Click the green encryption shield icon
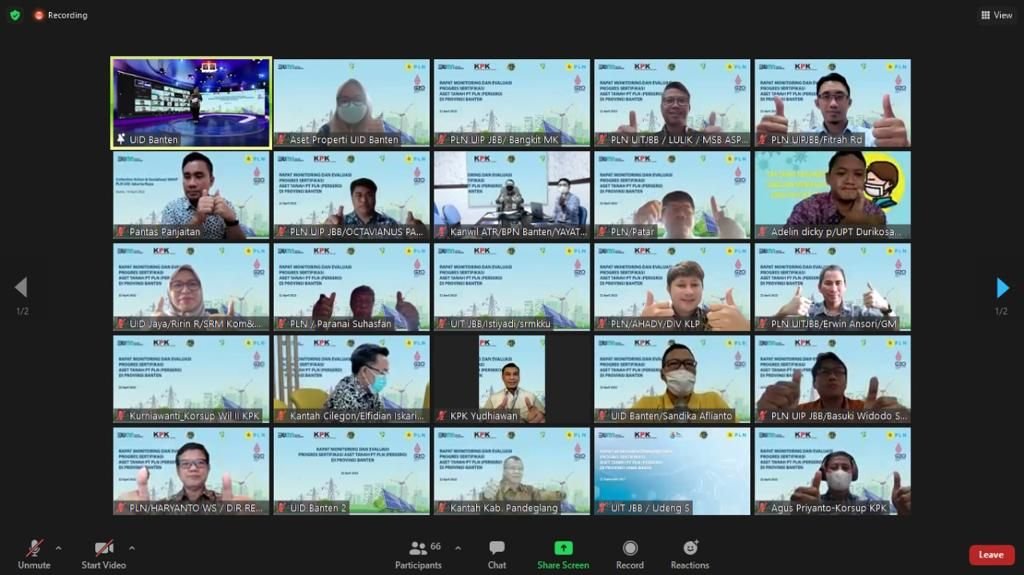This screenshot has height=575, width=1024. click(15, 15)
